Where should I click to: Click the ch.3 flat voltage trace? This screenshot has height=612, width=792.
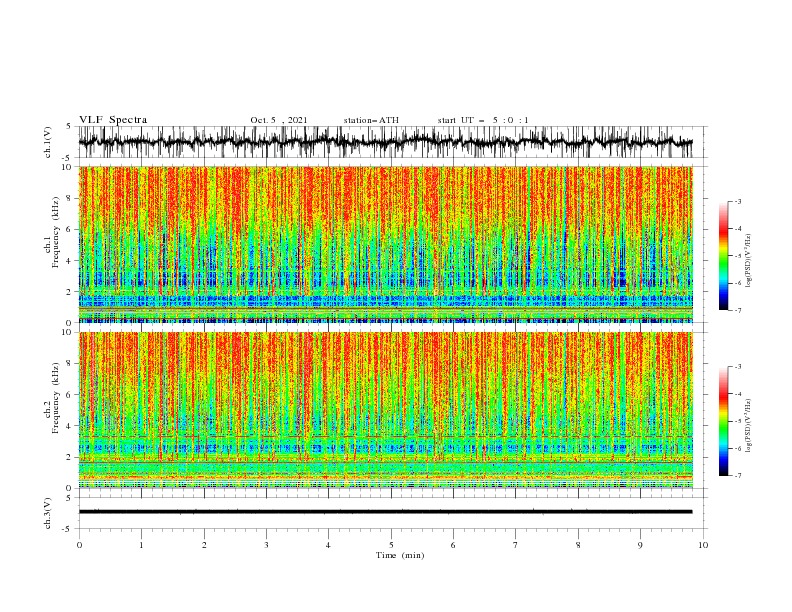385,512
